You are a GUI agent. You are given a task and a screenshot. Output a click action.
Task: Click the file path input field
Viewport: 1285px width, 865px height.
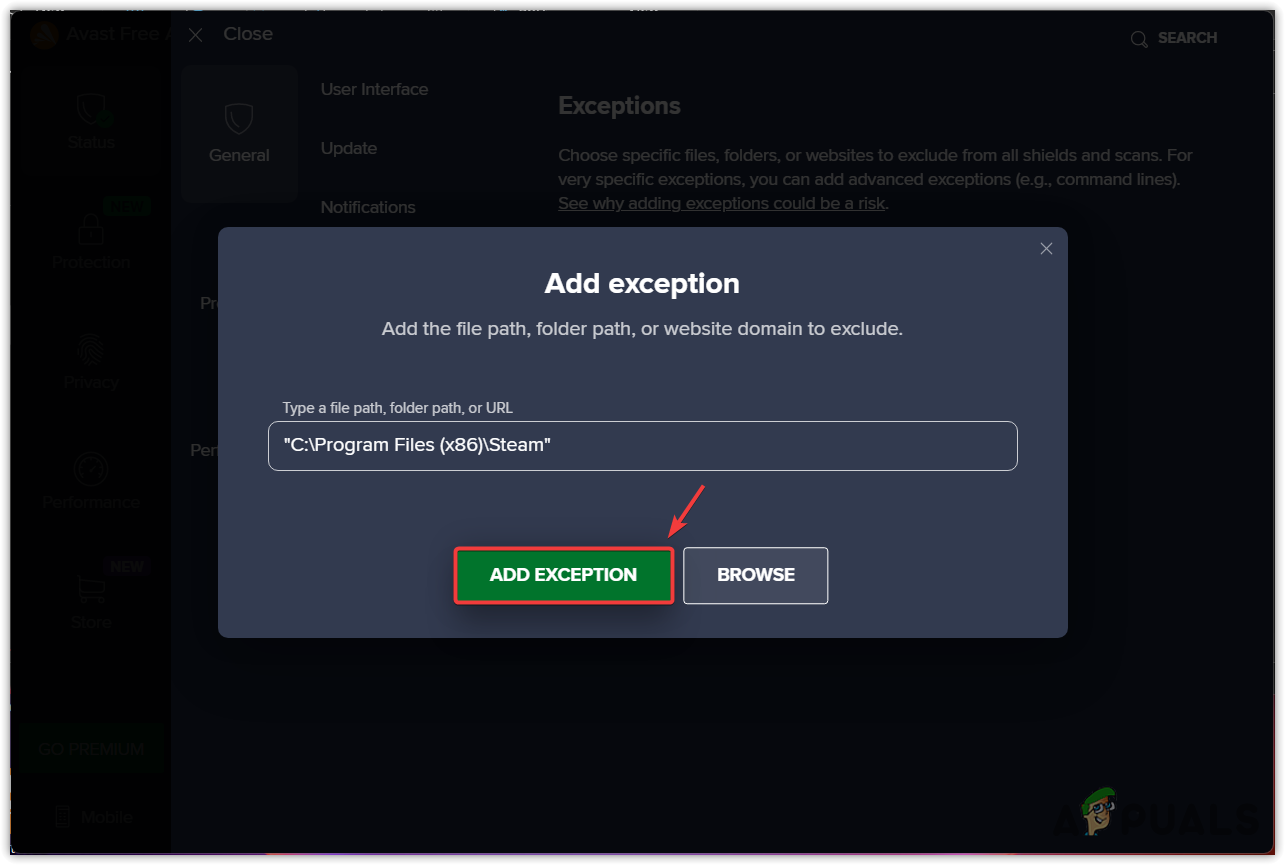click(x=642, y=446)
